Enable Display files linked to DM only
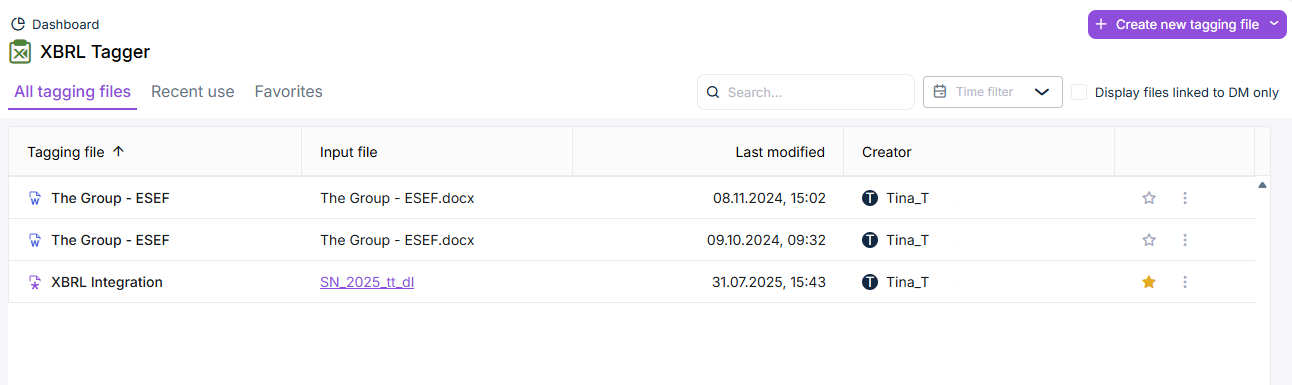1292x385 pixels. (1079, 92)
